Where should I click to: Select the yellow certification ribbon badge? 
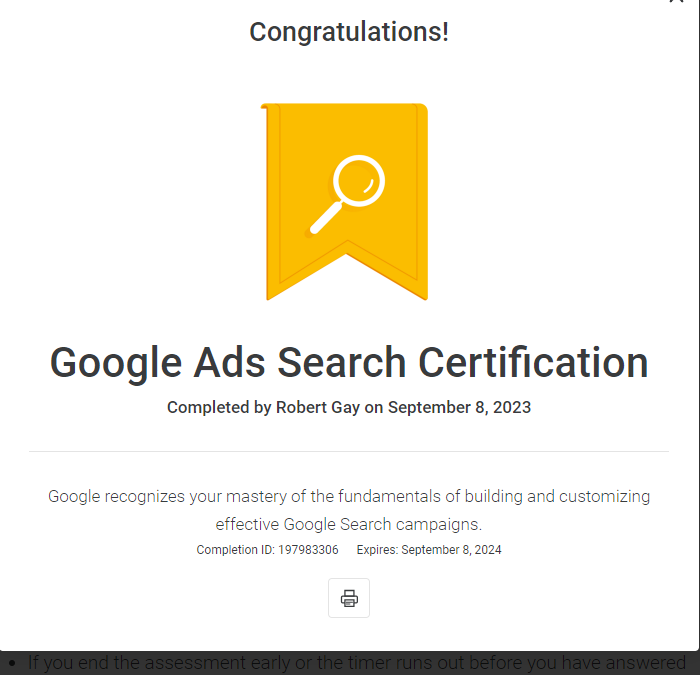point(344,201)
